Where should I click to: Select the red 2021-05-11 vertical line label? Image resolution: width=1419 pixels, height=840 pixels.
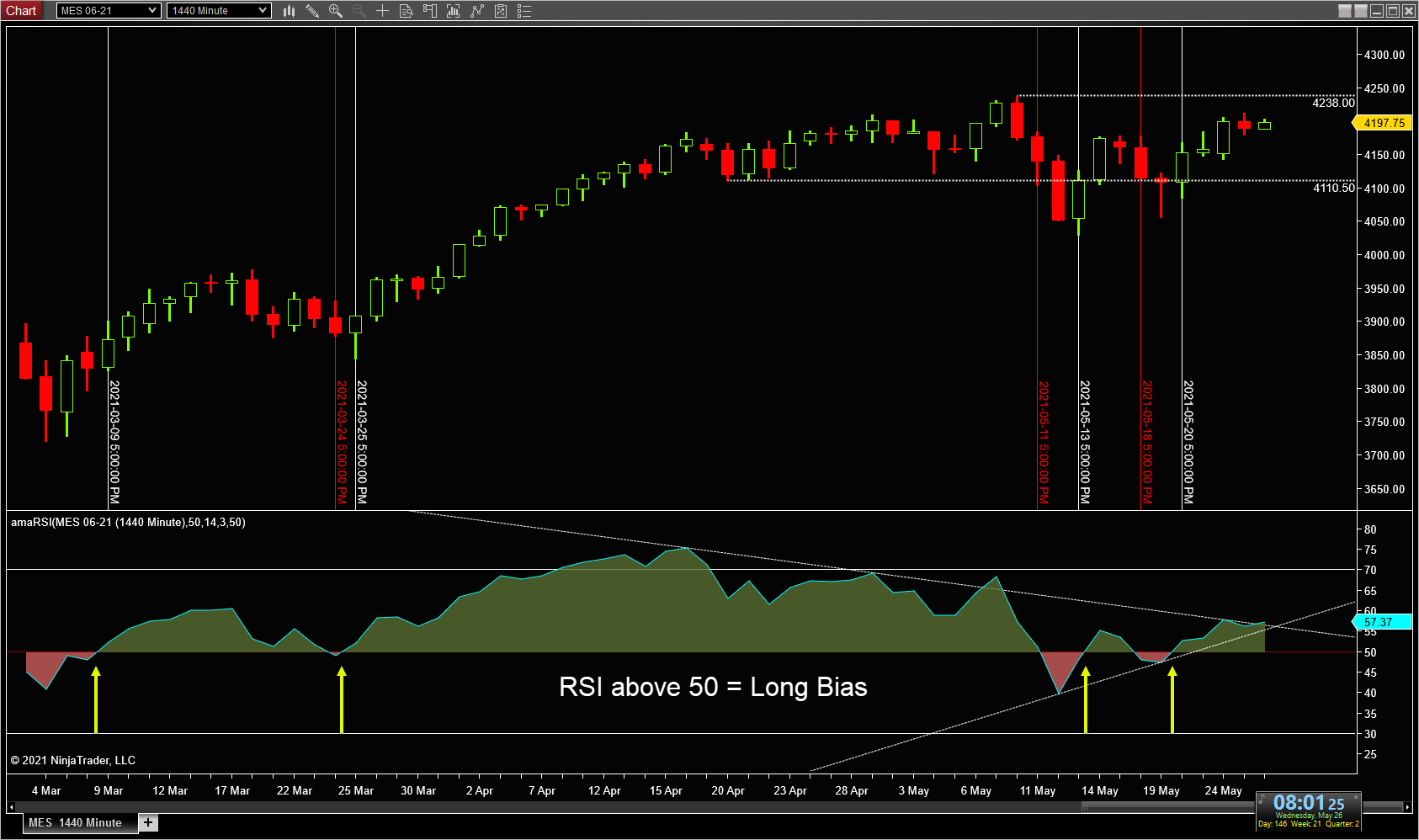click(x=1044, y=442)
